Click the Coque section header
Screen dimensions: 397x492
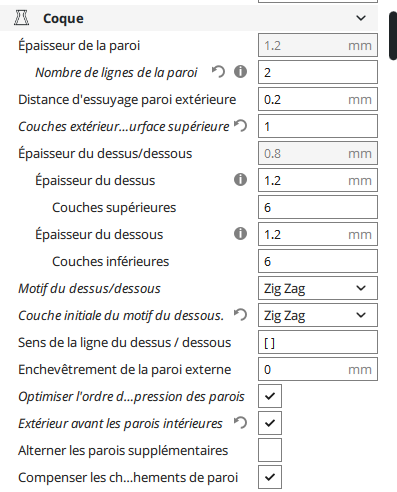pyautogui.click(x=189, y=18)
